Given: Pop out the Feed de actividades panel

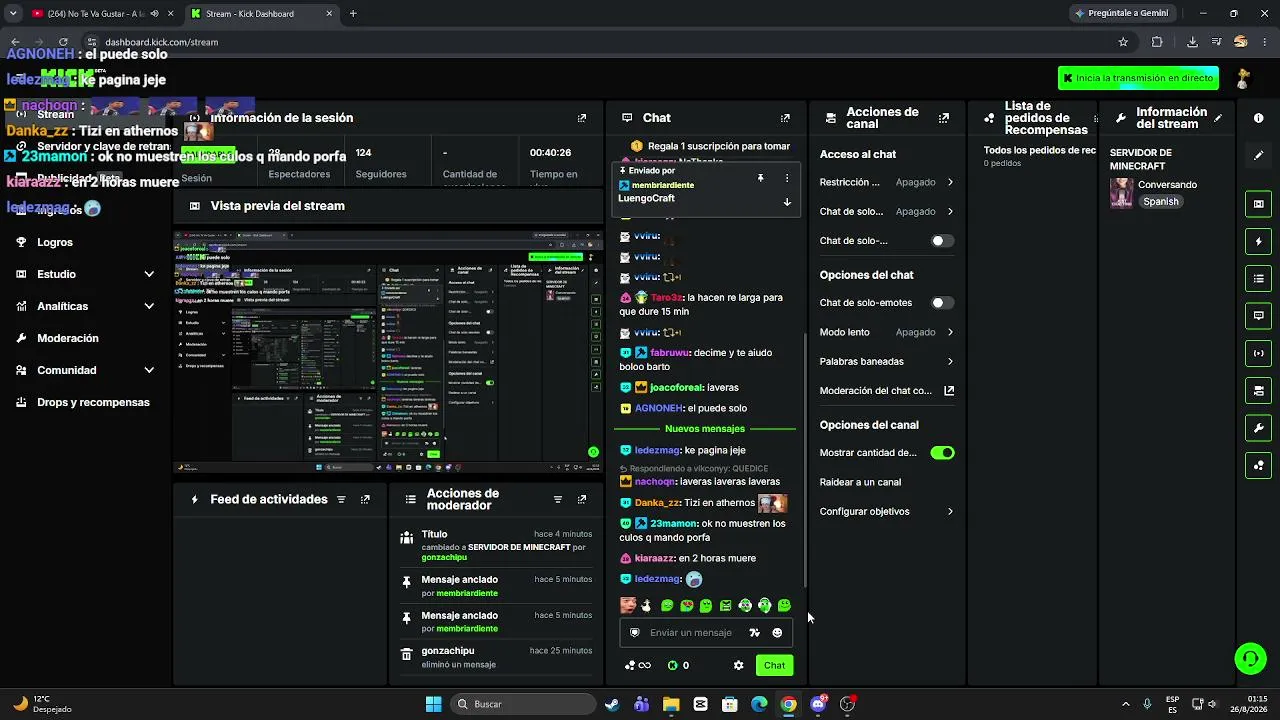Looking at the screenshot, I should click(365, 499).
